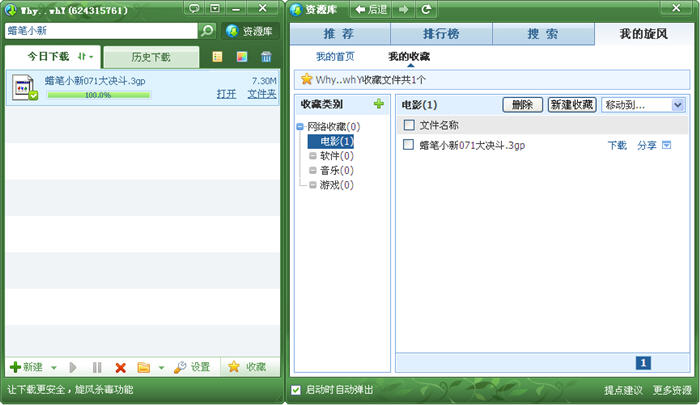Click the speech bubble icon in title bar
The width and height of the screenshot is (700, 405).
(x=195, y=9)
